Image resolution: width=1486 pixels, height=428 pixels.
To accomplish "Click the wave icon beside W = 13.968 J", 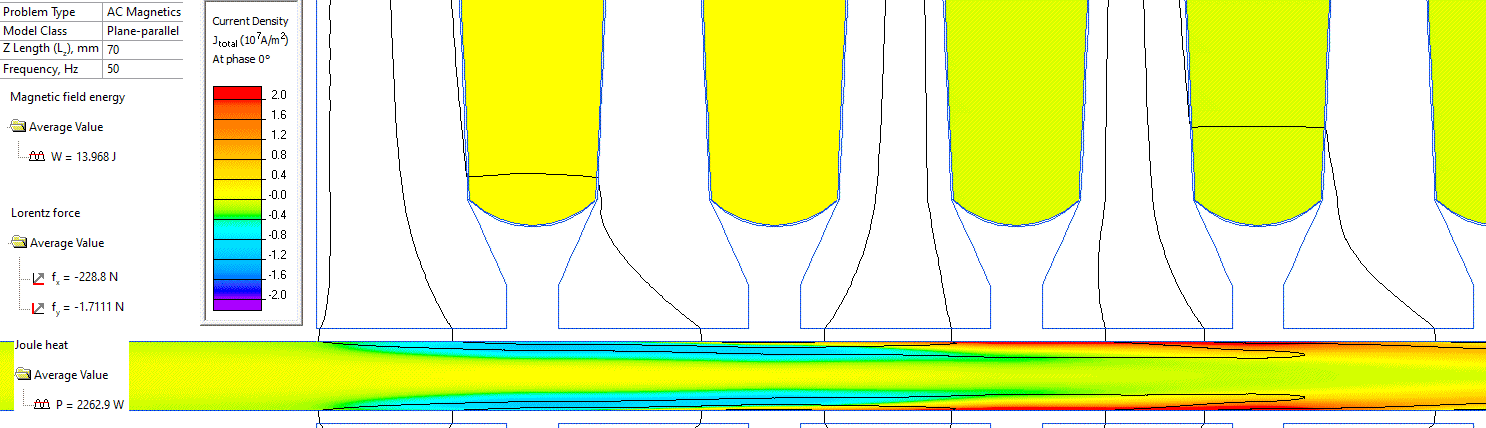I will tap(39, 157).
